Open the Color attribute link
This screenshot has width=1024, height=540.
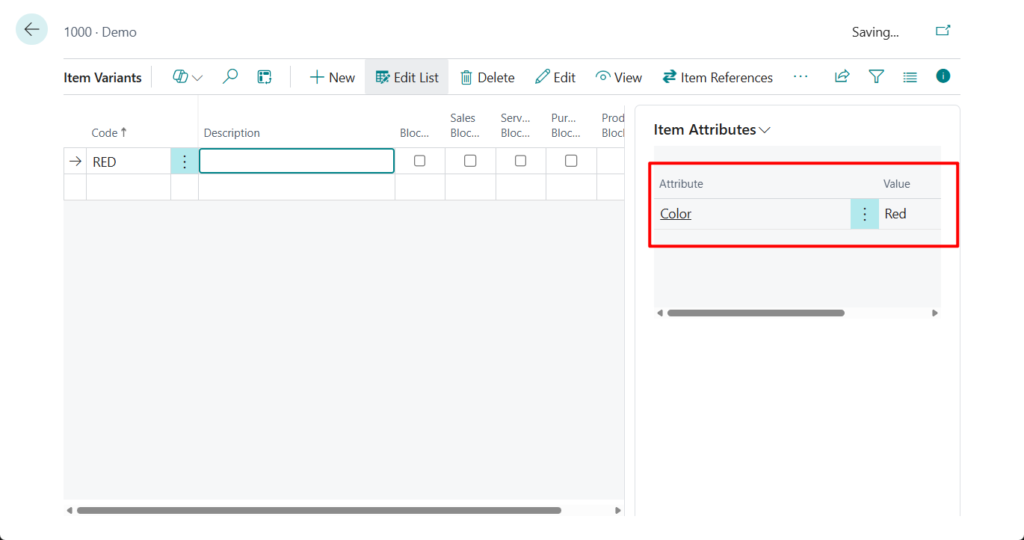click(676, 214)
